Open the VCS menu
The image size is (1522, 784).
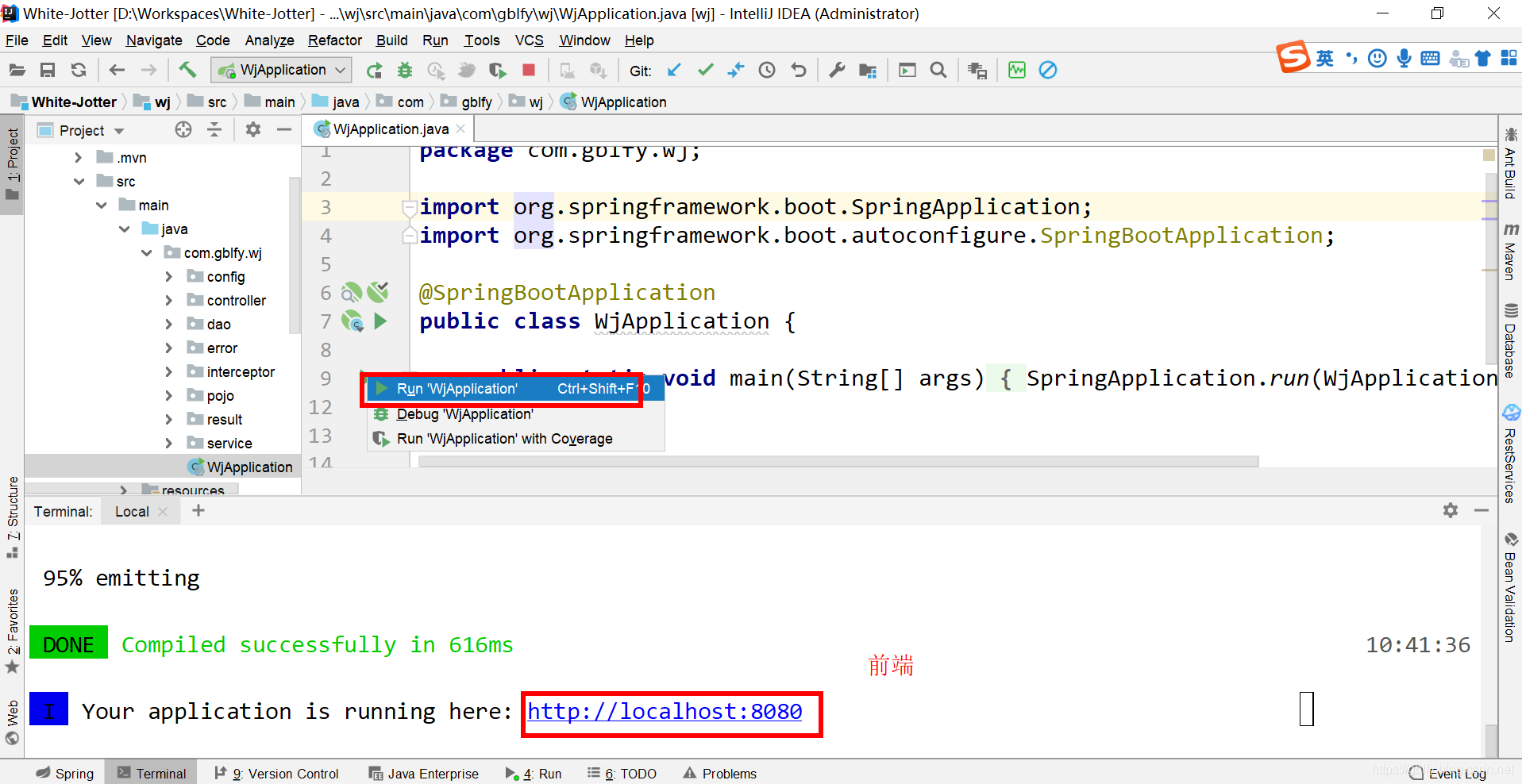[x=530, y=40]
